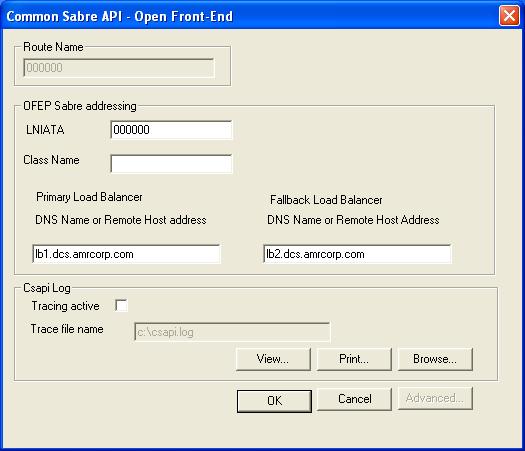
Task: Enable the Tracing active checkbox
Action: tap(121, 305)
